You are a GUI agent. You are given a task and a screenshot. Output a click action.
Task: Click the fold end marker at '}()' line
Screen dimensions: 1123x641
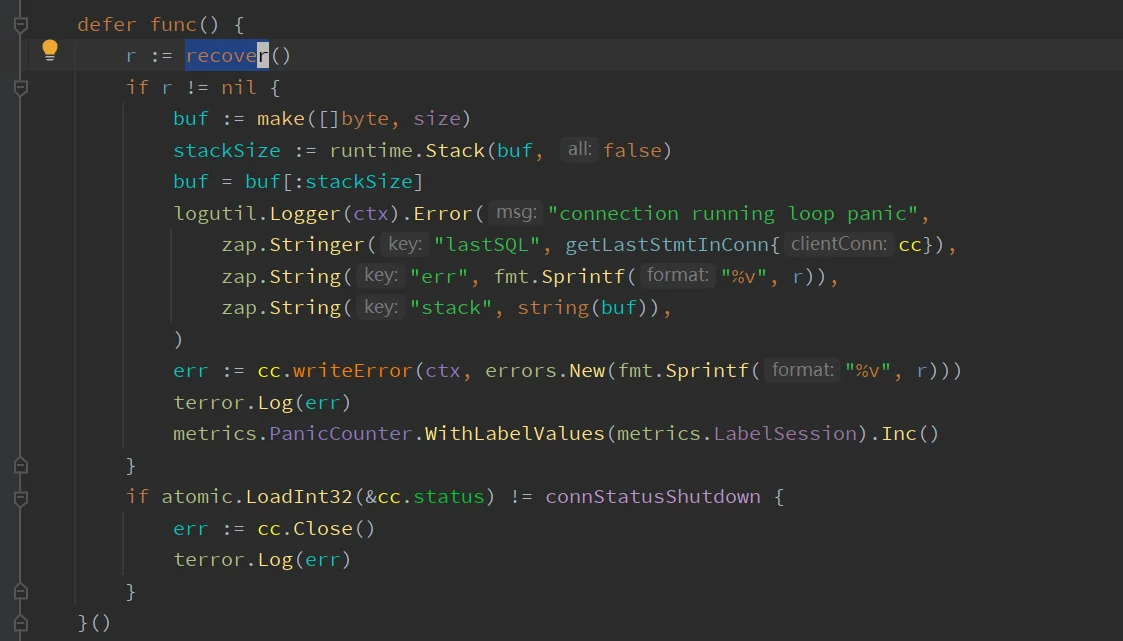[x=20, y=622]
